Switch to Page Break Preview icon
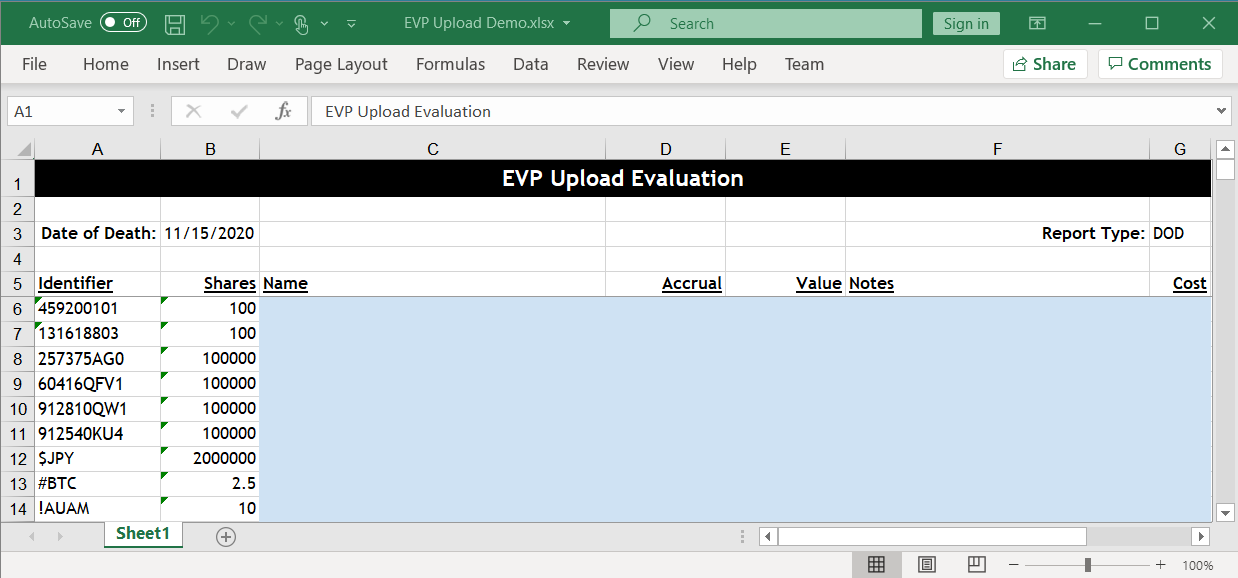Viewport: 1238px width, 578px height. tap(977, 565)
